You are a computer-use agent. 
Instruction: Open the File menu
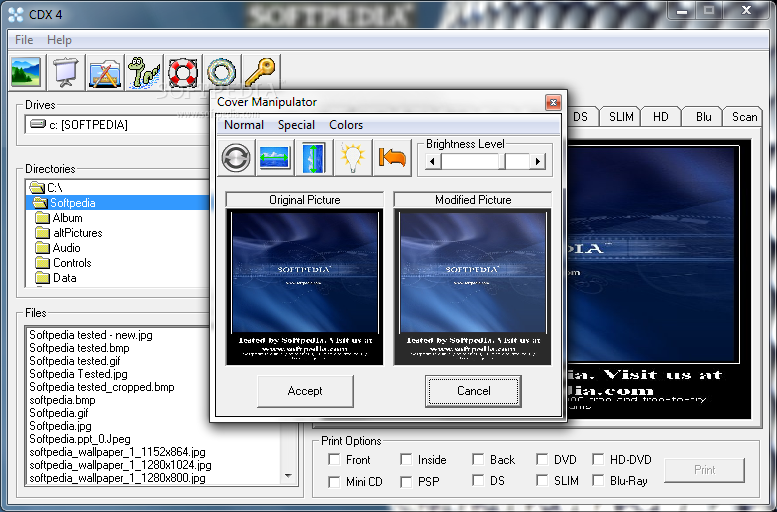(x=24, y=40)
